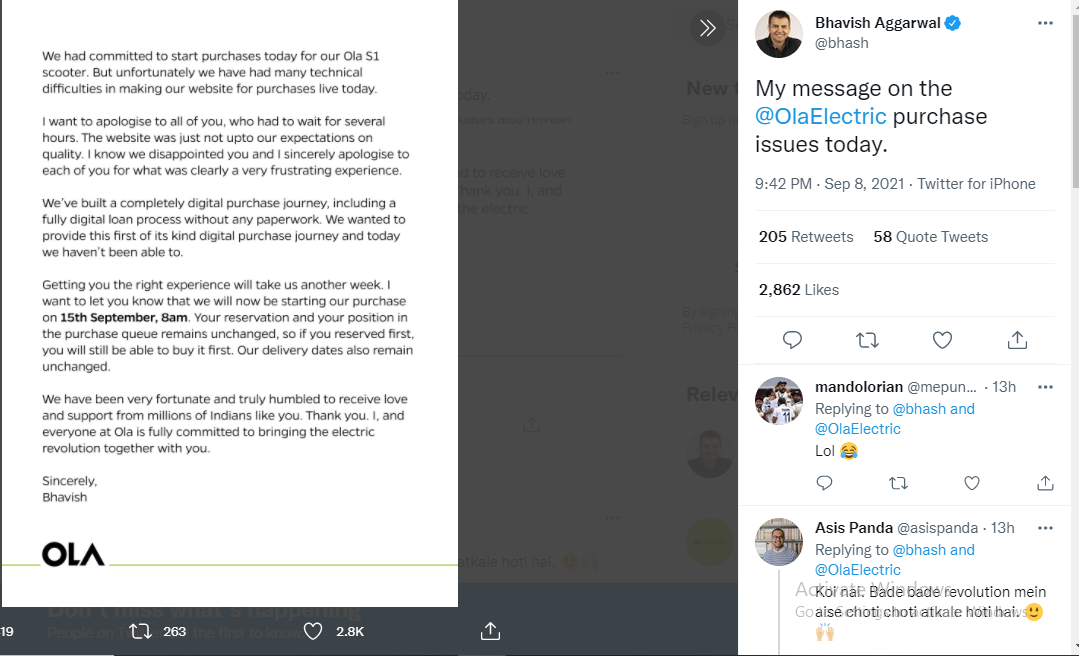Share the main tweet using the share icon
Viewport: 1079px width, 656px height.
(x=1017, y=340)
